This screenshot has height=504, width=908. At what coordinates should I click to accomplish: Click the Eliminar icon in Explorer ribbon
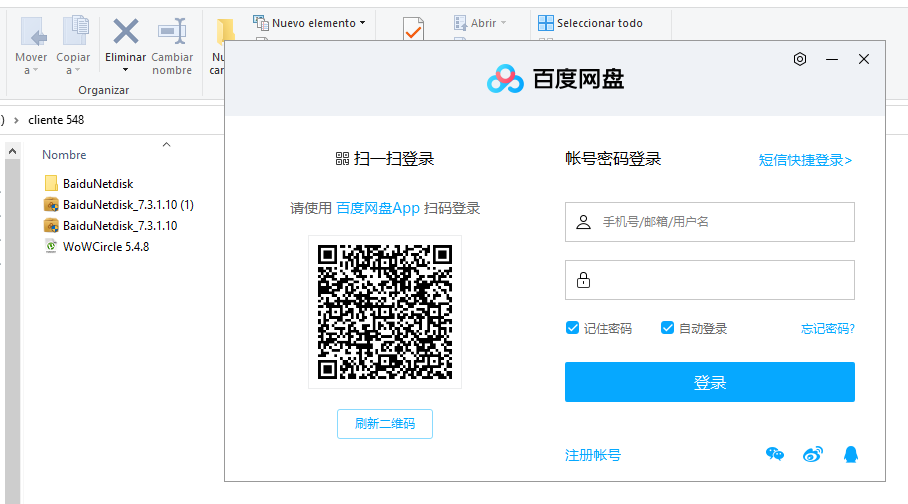click(x=126, y=31)
